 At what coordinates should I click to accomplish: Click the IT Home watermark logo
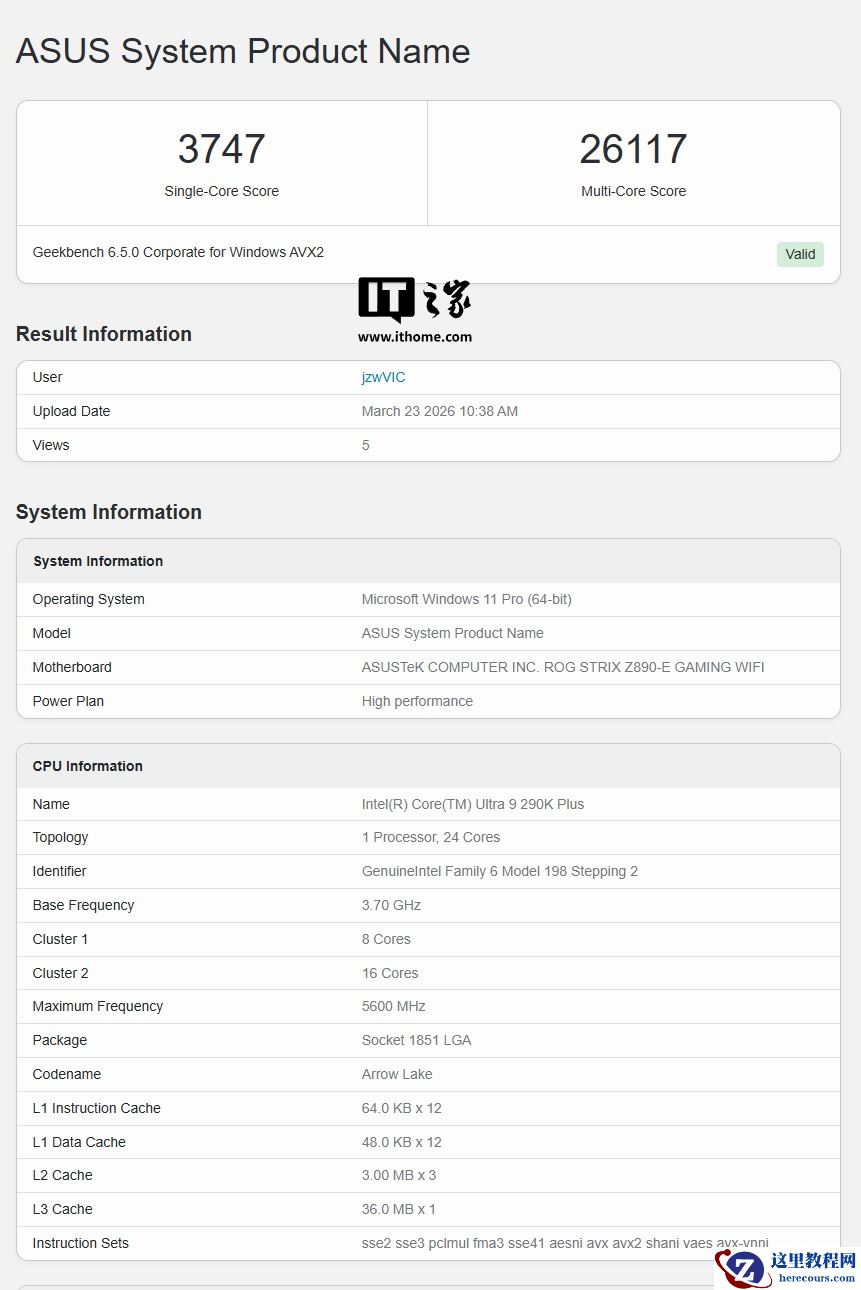414,300
